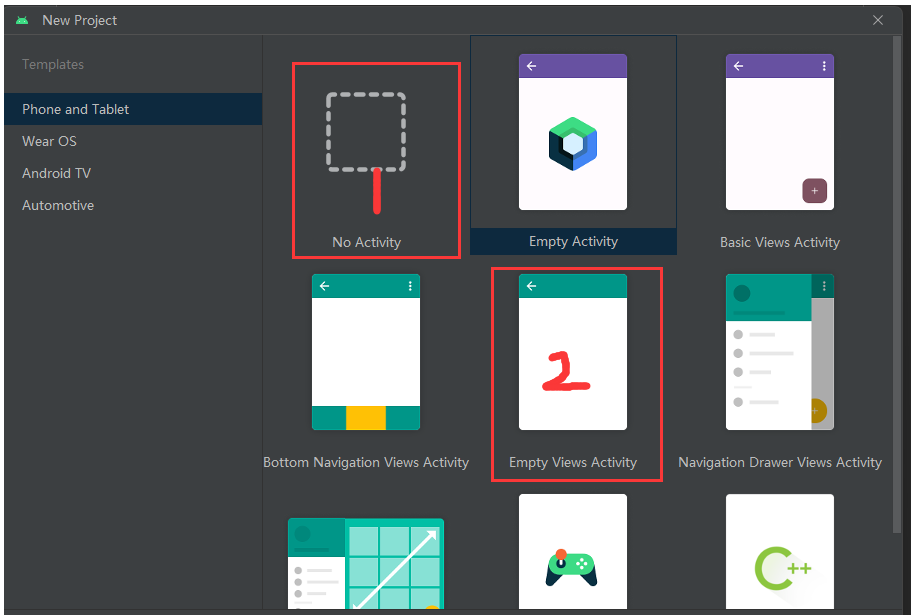The width and height of the screenshot is (911, 615).
Task: Choose the Navigation Drawer Views Activity thumbnail
Action: (x=780, y=352)
